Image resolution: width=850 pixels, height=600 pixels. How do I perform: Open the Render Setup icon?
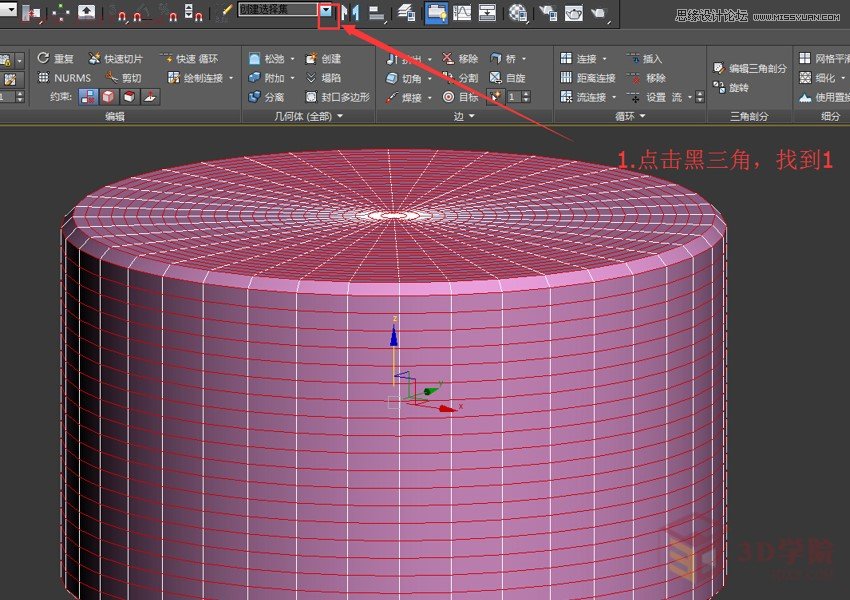coord(548,12)
